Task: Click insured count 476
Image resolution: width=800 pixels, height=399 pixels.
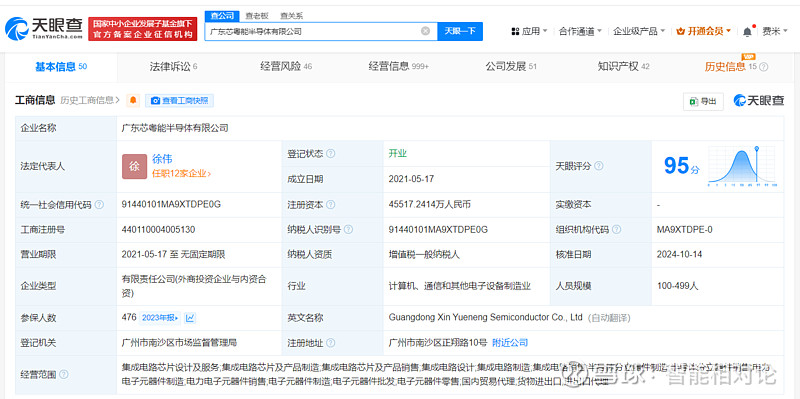Action: (129, 317)
